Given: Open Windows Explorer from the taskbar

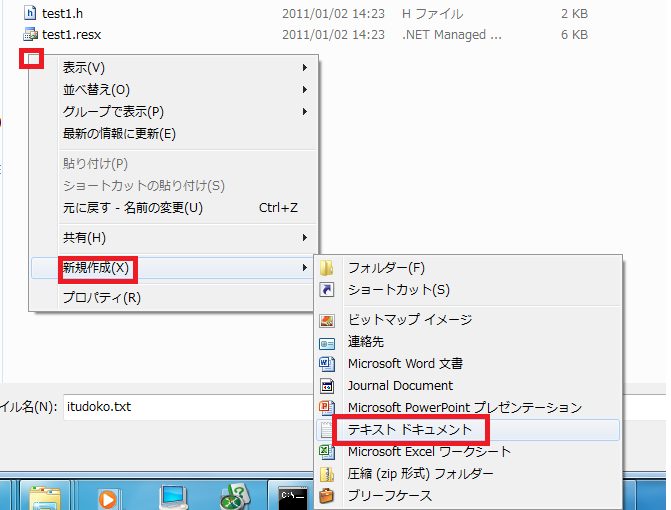Looking at the screenshot, I should point(43,496).
